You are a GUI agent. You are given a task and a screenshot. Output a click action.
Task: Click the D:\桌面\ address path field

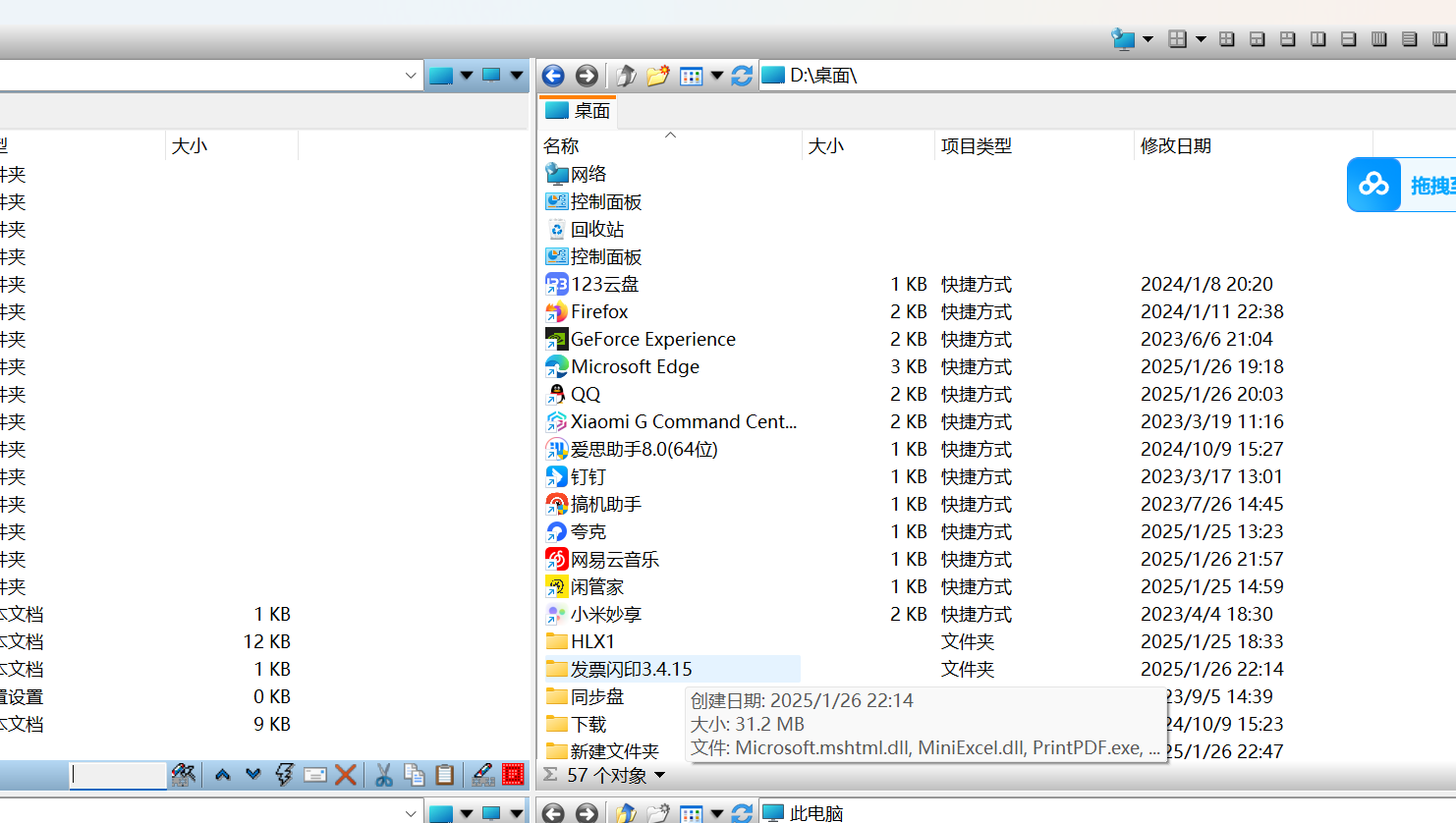click(1107, 76)
